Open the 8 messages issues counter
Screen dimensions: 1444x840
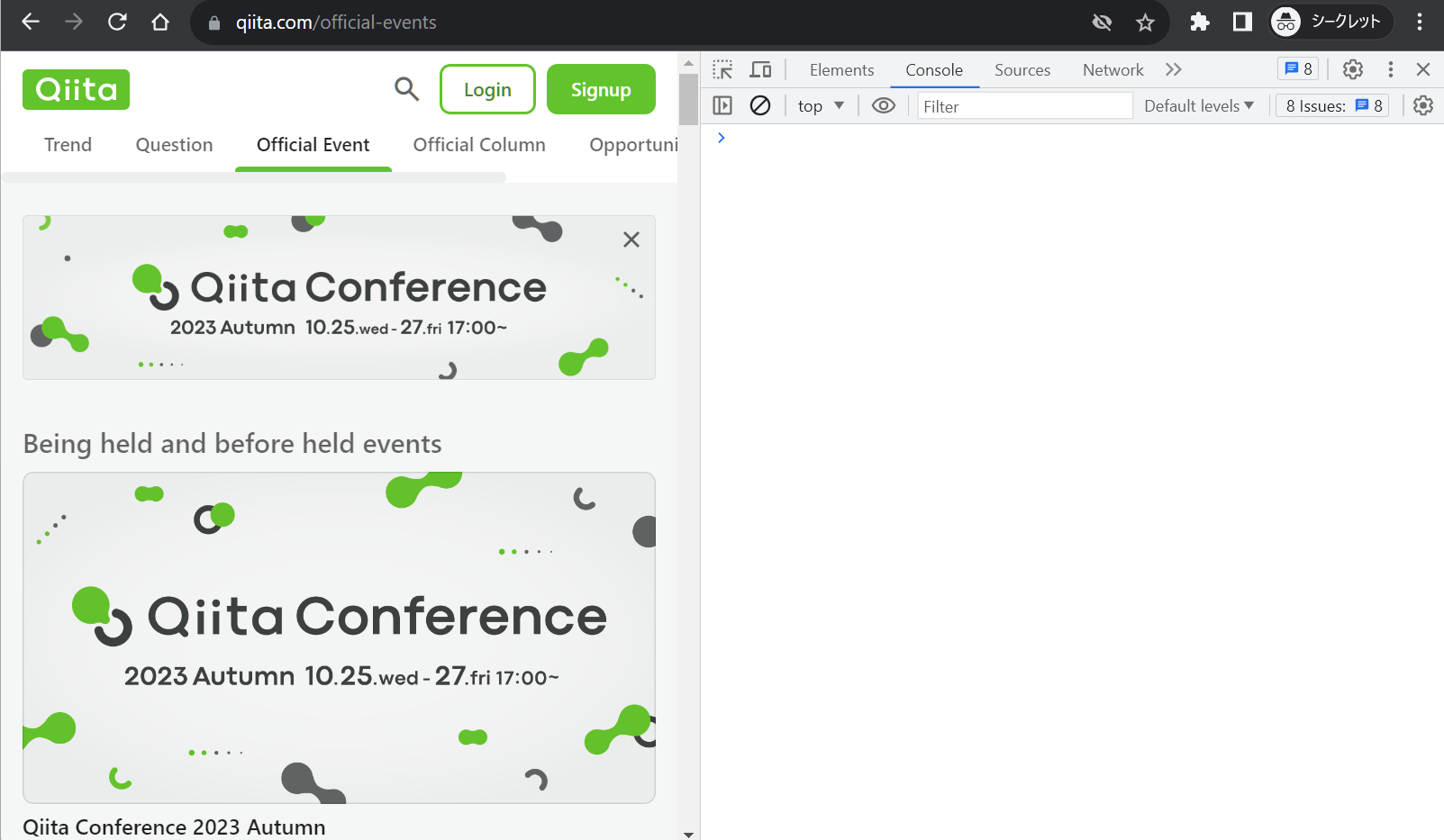(x=1298, y=68)
